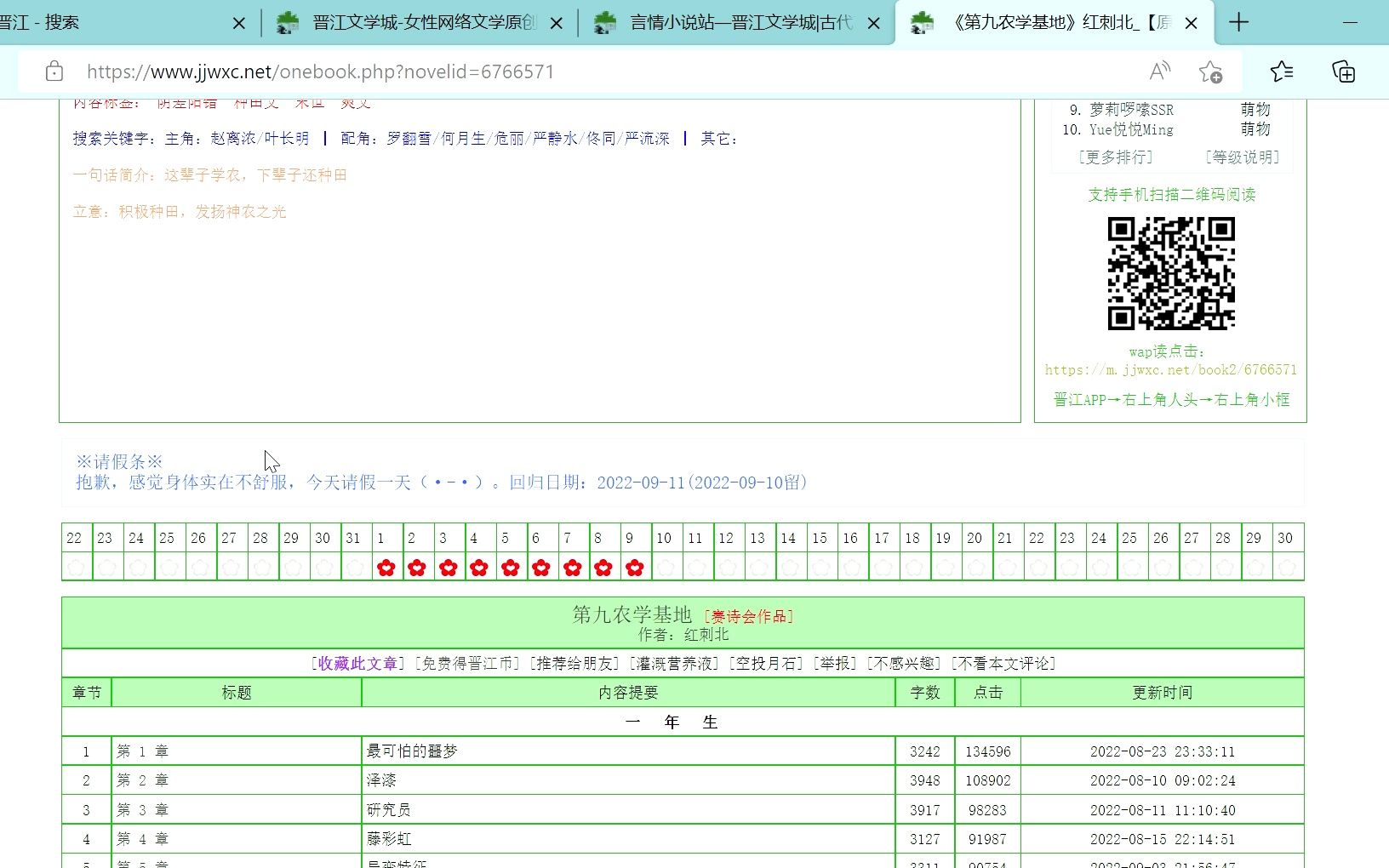Click the empty flower under calendar day 10
The image size is (1389, 868).
pyautogui.click(x=666, y=568)
